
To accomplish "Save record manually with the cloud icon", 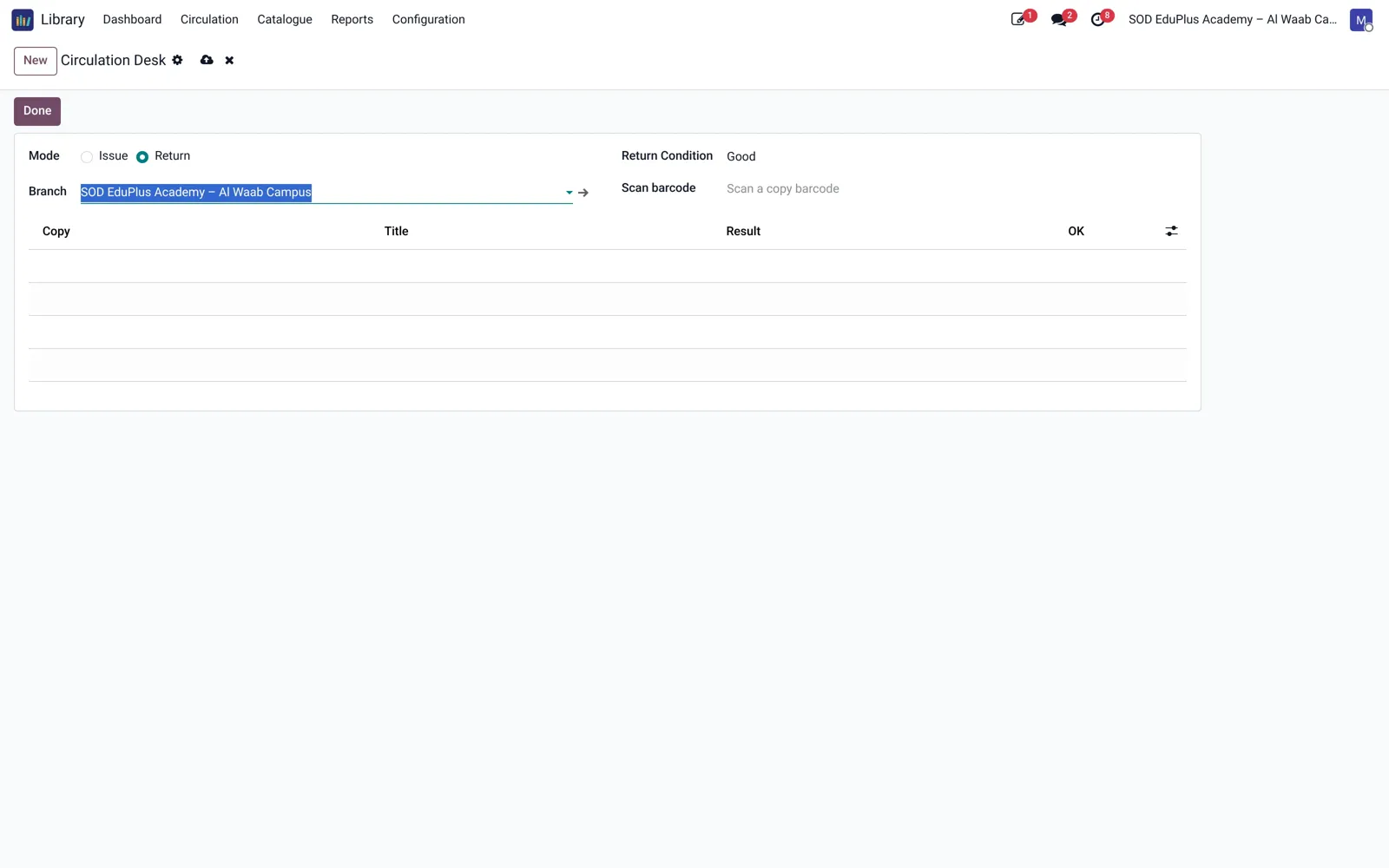I will [207, 60].
